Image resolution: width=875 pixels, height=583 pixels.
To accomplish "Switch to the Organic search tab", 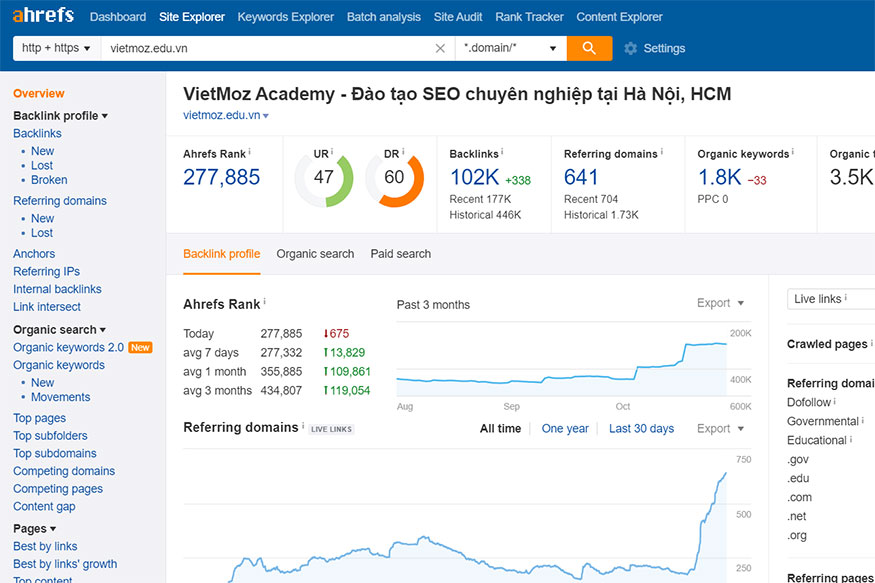I will (315, 254).
